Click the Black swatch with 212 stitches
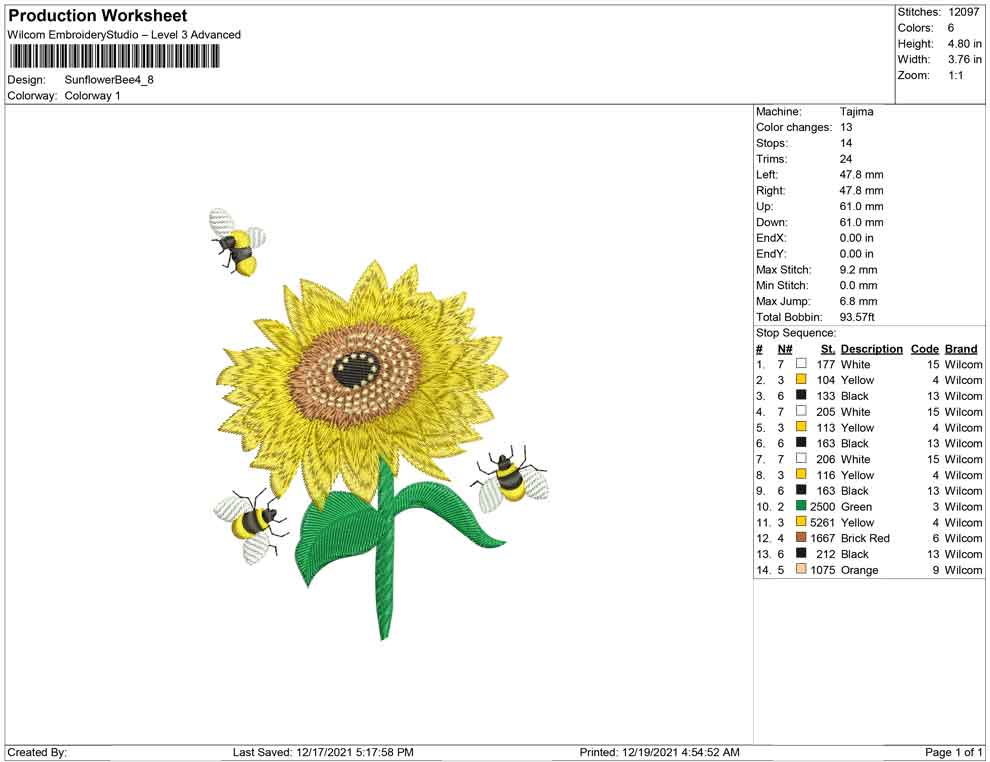Image resolution: width=990 pixels, height=762 pixels. point(801,553)
